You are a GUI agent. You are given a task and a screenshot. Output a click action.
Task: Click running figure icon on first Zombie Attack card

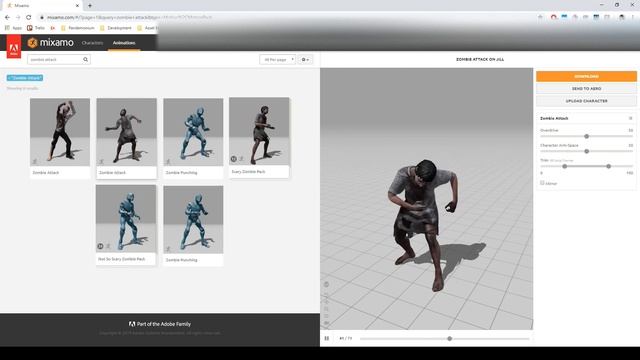[x=35, y=162]
